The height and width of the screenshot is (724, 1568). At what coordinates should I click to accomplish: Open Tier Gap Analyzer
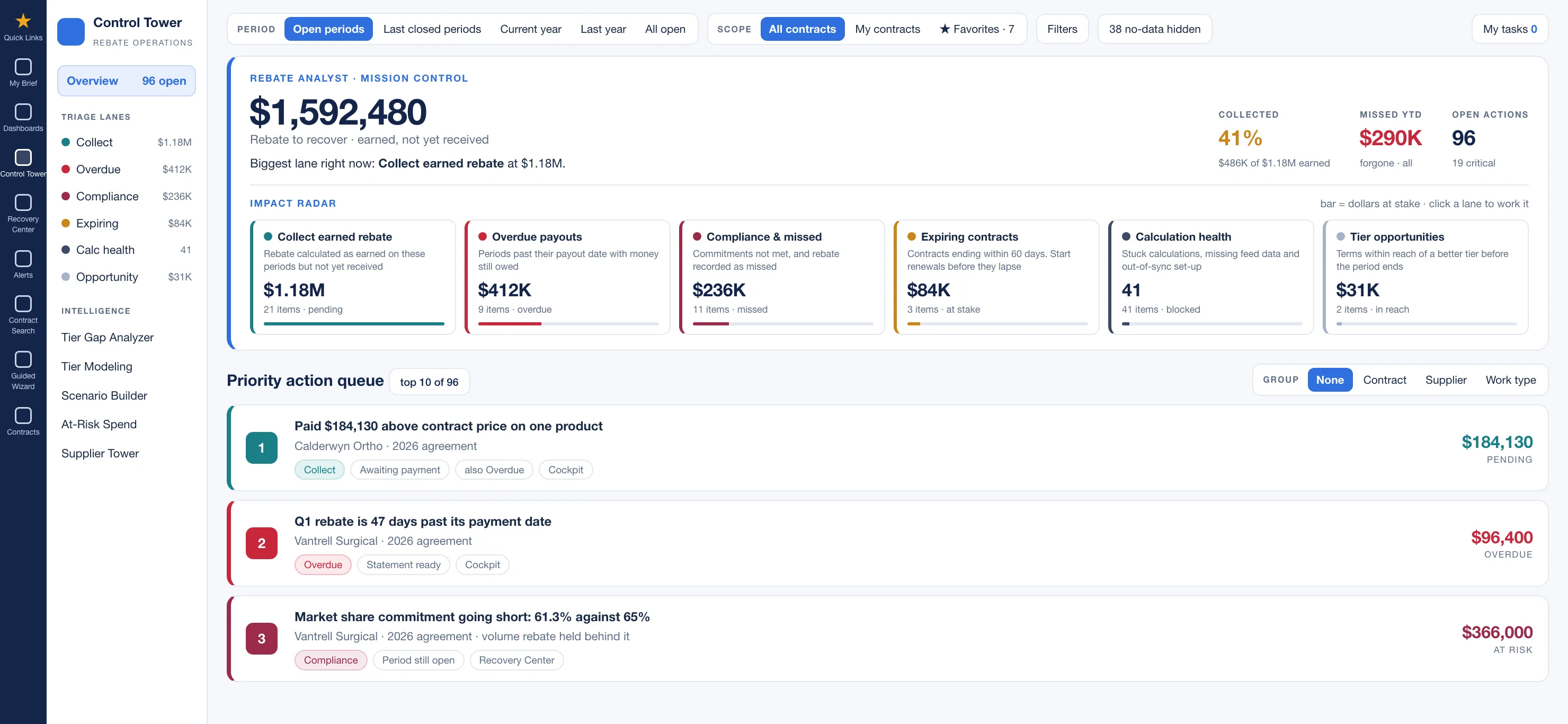tap(108, 337)
